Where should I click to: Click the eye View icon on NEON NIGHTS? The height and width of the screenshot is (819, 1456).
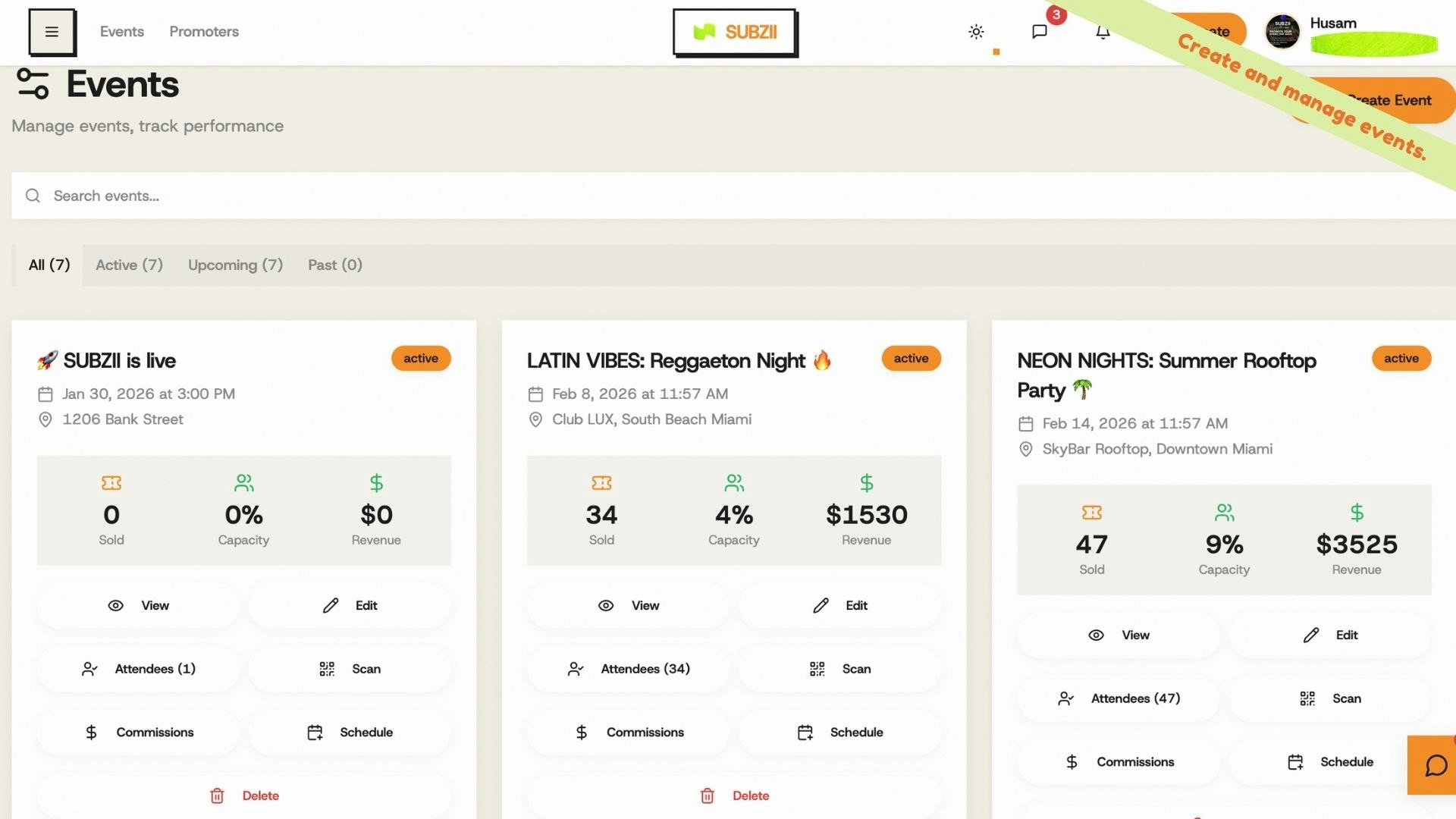[1096, 635]
